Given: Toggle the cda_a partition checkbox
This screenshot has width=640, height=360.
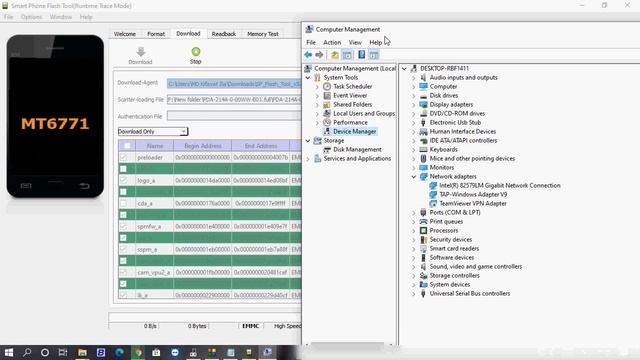Looking at the screenshot, I should (x=123, y=203).
